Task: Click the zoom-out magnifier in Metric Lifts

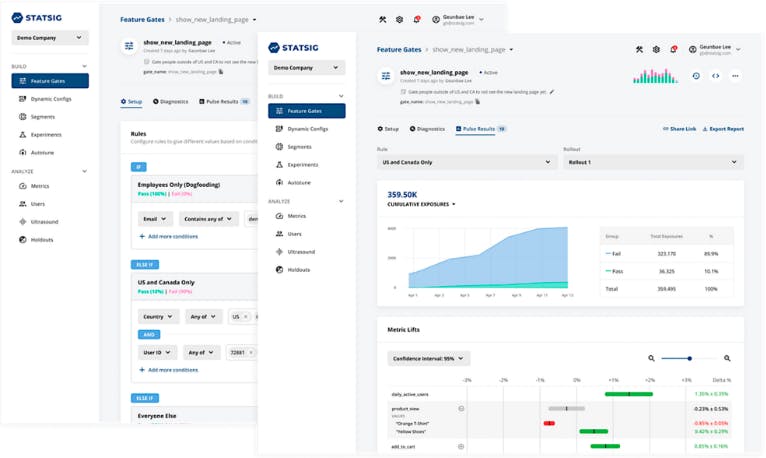Action: point(652,358)
